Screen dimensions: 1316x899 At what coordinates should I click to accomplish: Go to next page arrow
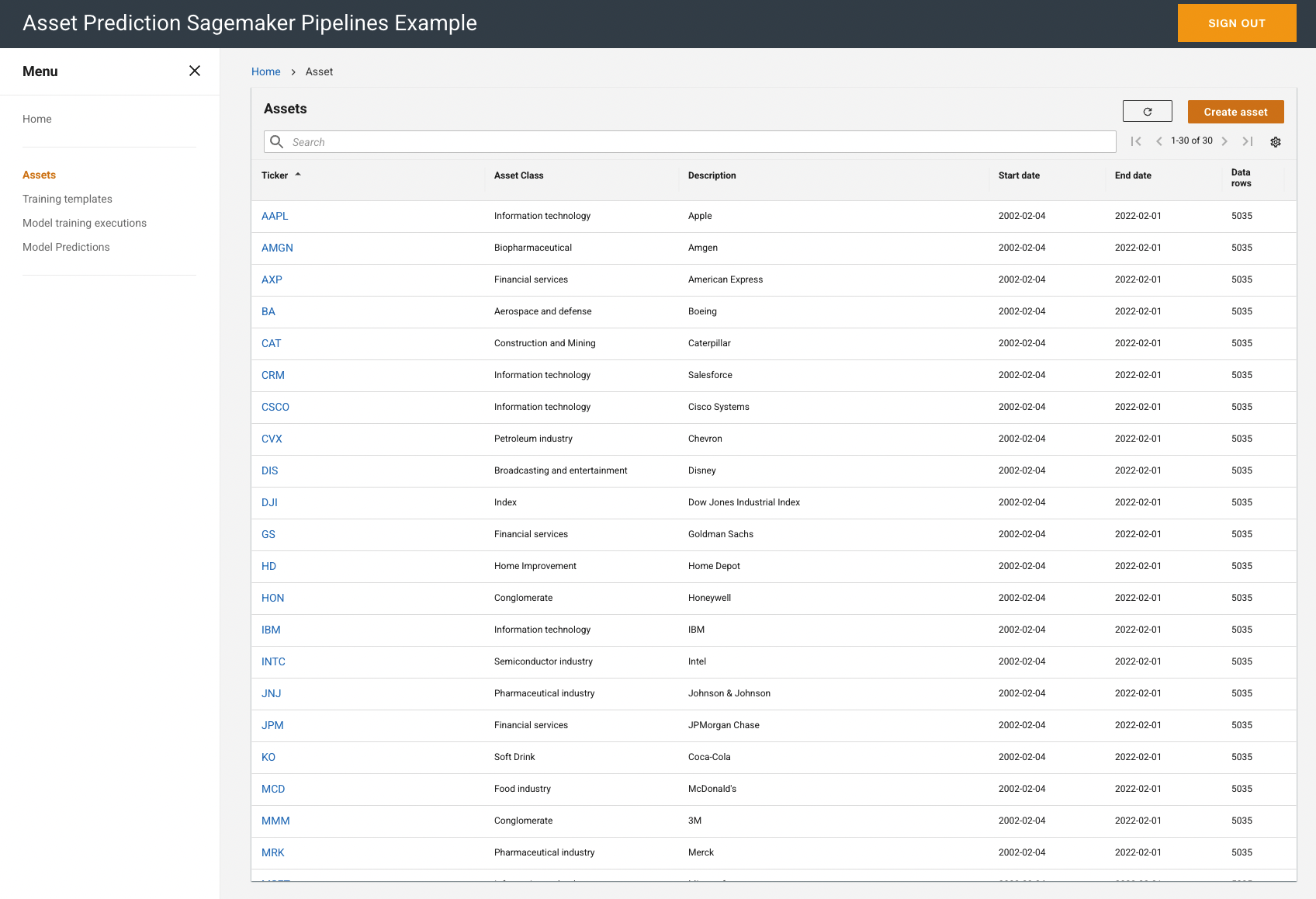click(1224, 141)
